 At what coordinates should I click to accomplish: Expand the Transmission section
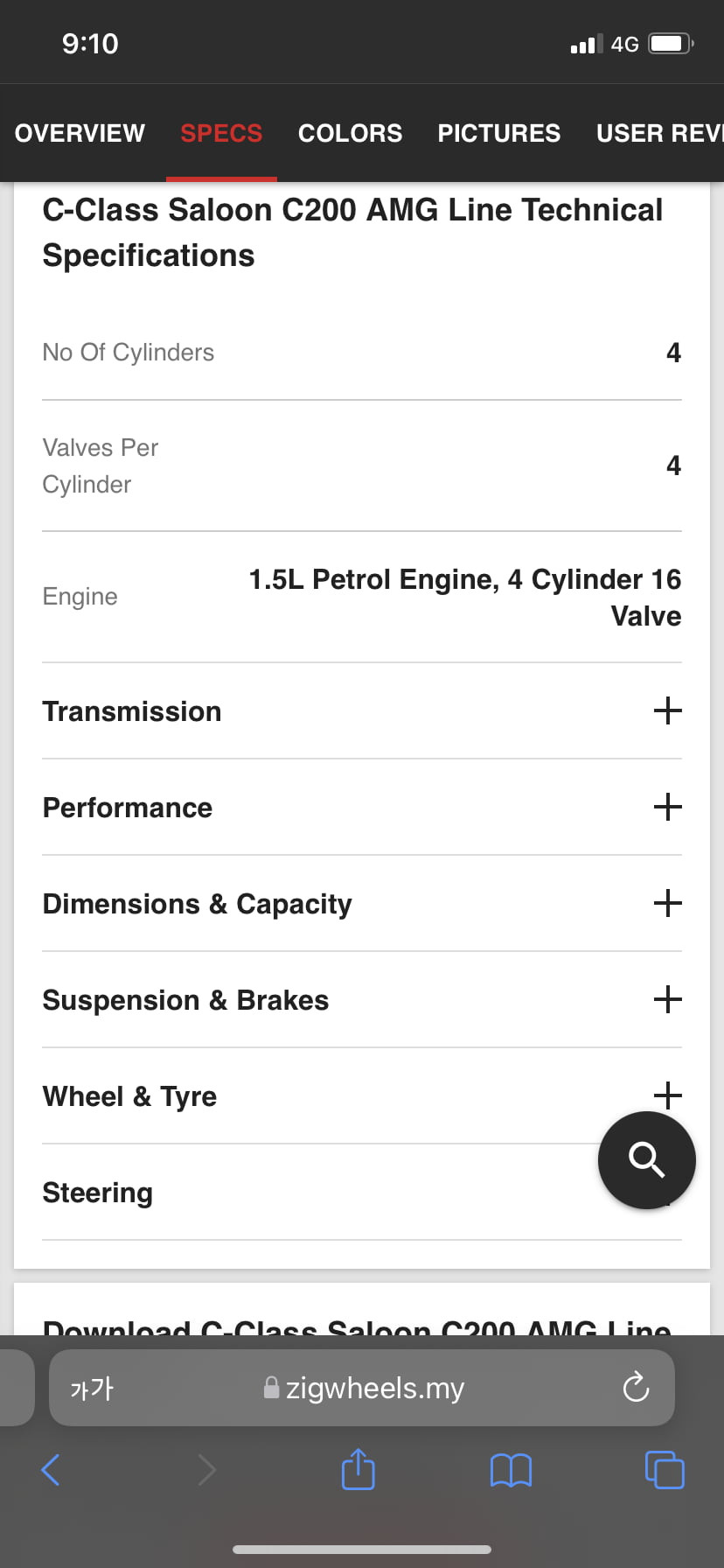coord(362,711)
